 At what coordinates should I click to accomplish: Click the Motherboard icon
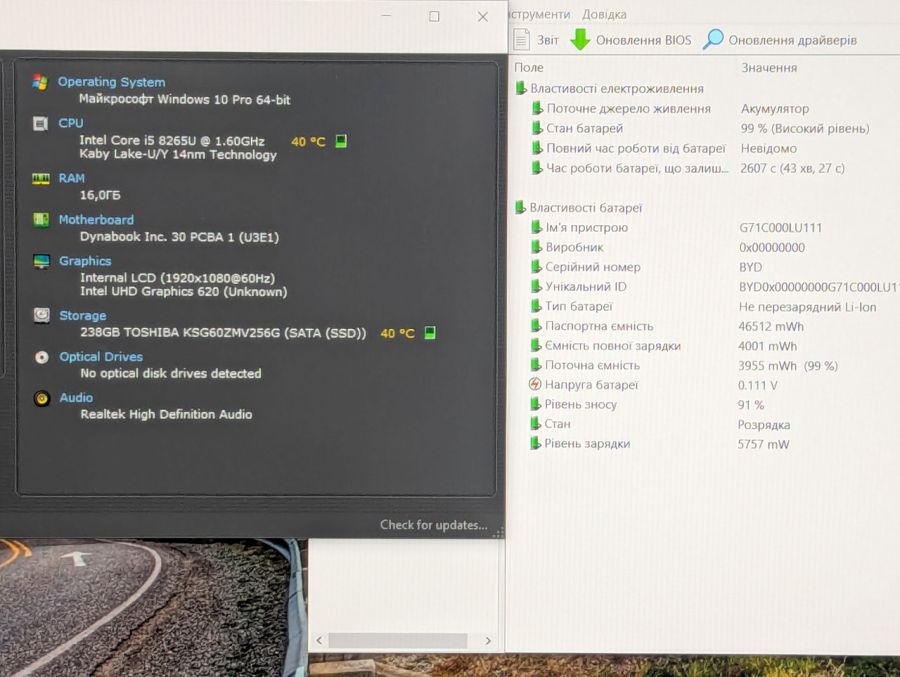pyautogui.click(x=41, y=220)
